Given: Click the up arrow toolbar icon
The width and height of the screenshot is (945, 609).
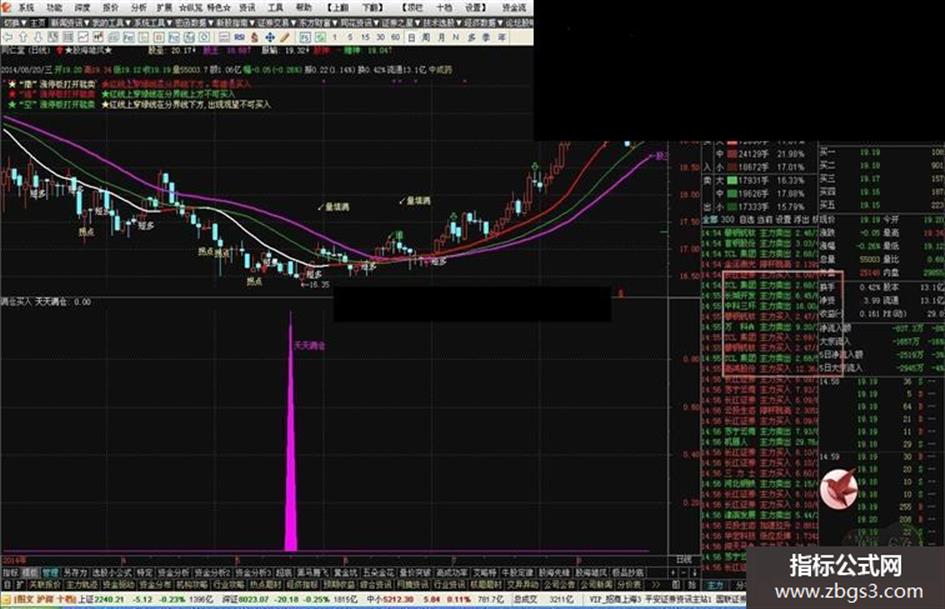Looking at the screenshot, I should pos(24,37).
